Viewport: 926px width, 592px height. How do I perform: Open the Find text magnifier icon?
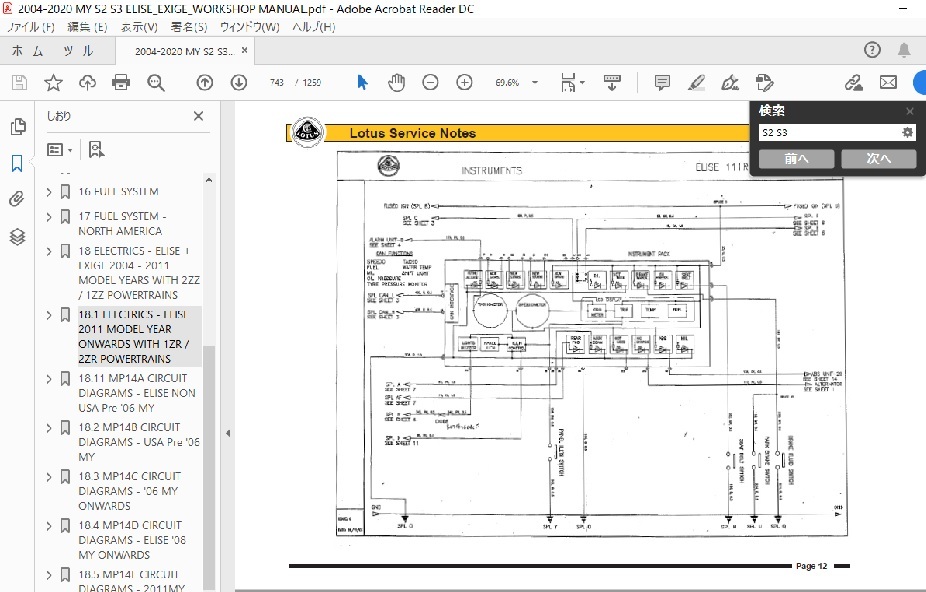point(156,83)
